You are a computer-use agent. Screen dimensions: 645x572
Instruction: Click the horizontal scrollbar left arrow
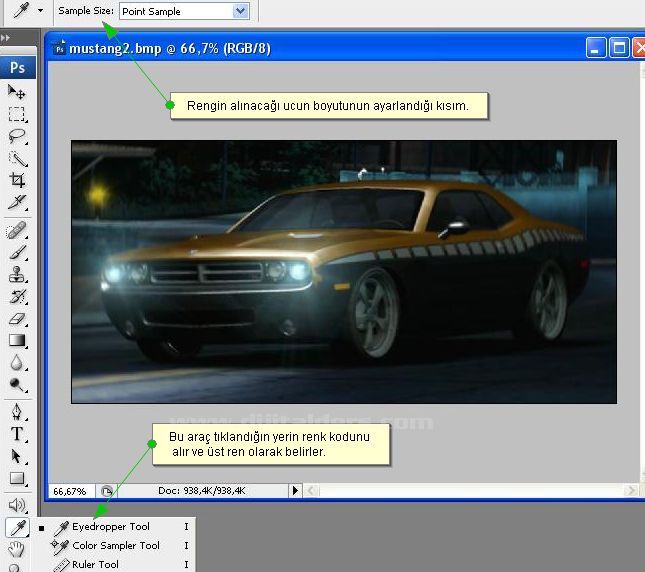click(x=311, y=490)
